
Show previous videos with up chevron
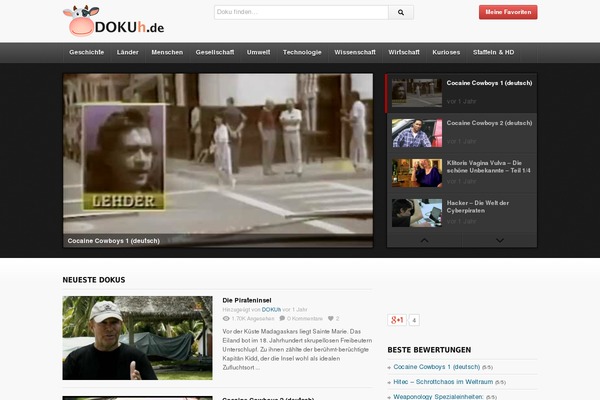click(424, 240)
